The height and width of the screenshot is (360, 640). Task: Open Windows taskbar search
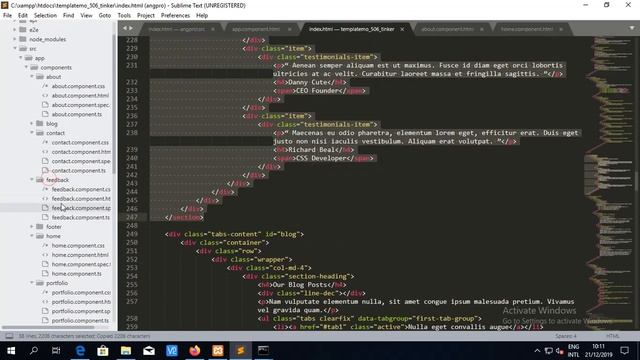coord(34,351)
